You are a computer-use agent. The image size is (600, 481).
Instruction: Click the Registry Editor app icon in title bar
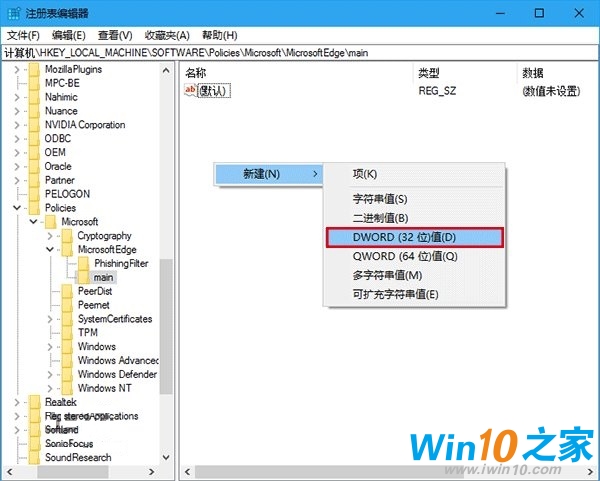11,12
